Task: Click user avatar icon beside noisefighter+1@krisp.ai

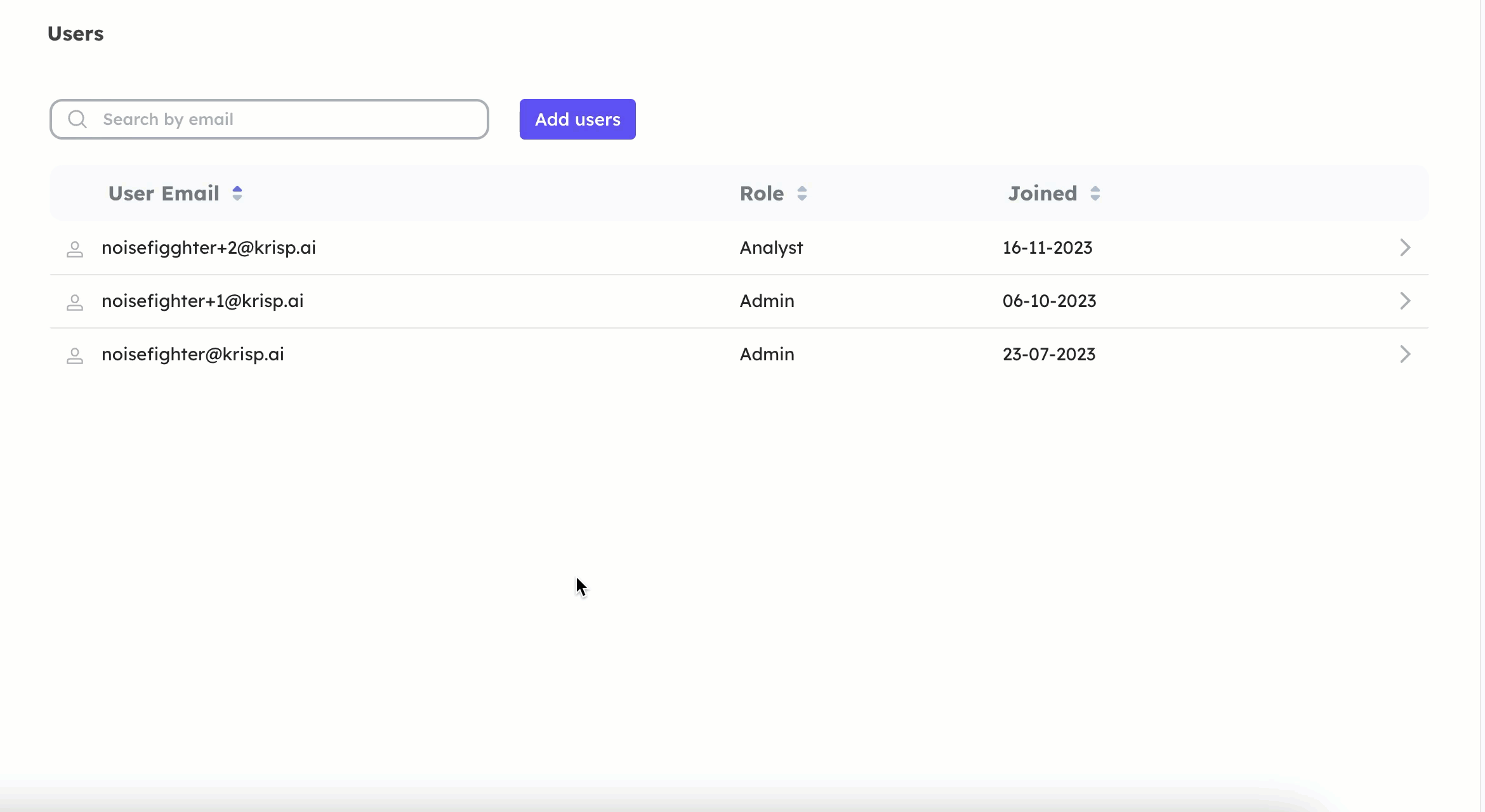Action: click(75, 302)
